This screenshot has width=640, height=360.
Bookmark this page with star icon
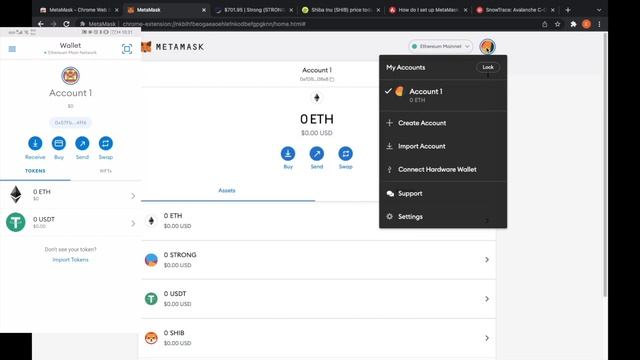pos(558,24)
